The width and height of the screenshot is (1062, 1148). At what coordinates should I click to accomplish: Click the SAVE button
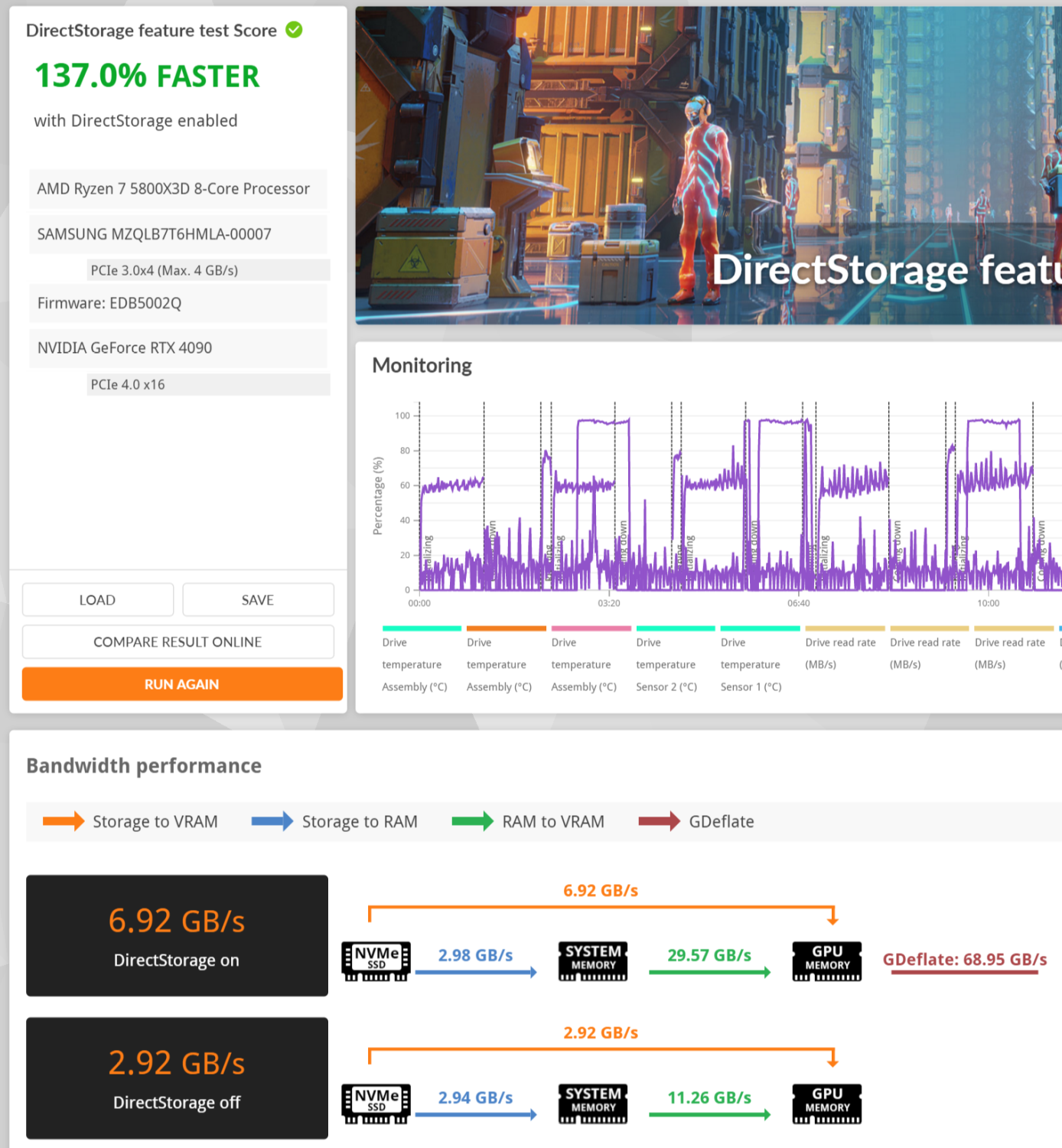pyautogui.click(x=259, y=600)
